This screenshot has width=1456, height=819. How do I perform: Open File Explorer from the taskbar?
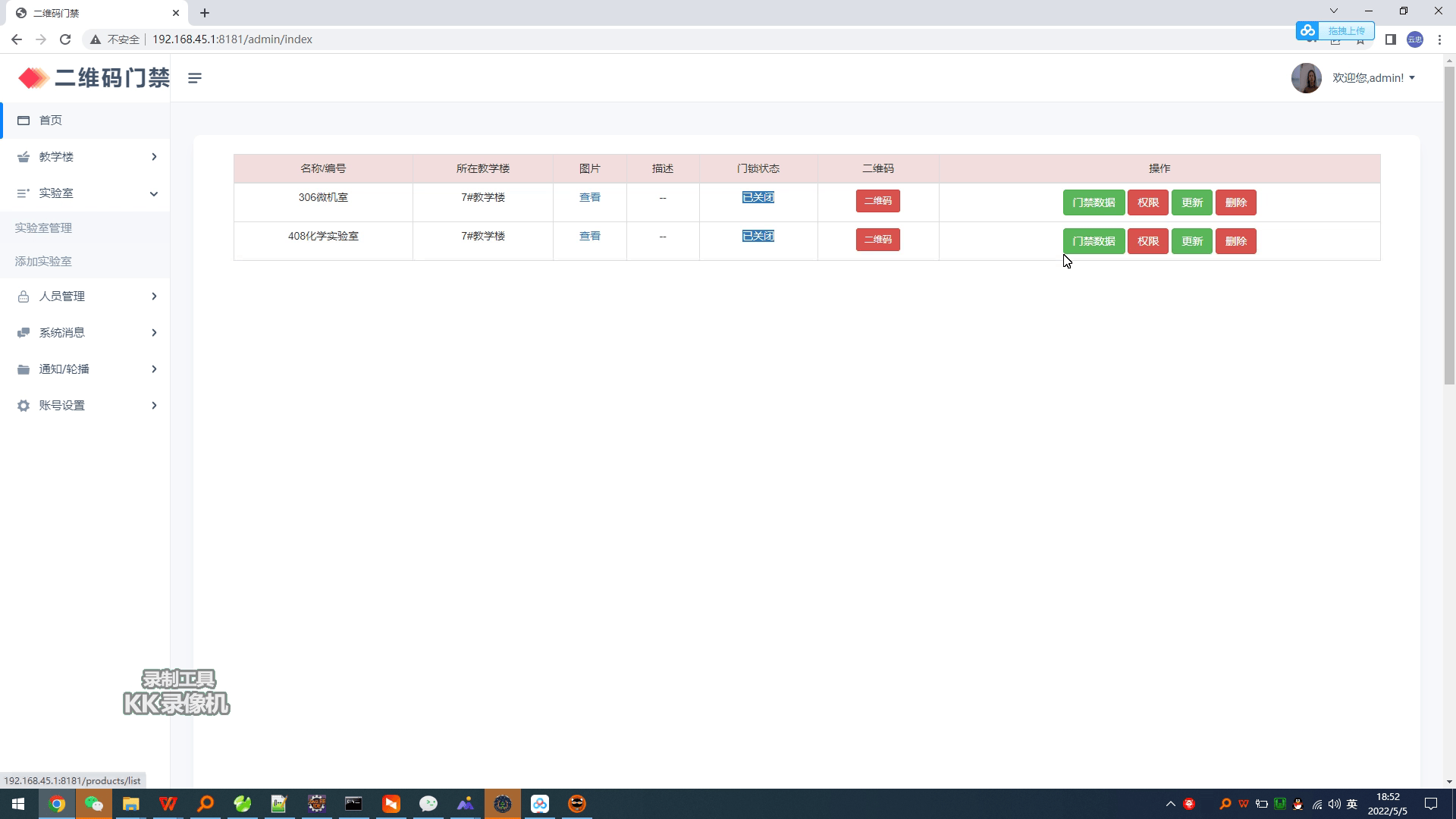(x=131, y=804)
